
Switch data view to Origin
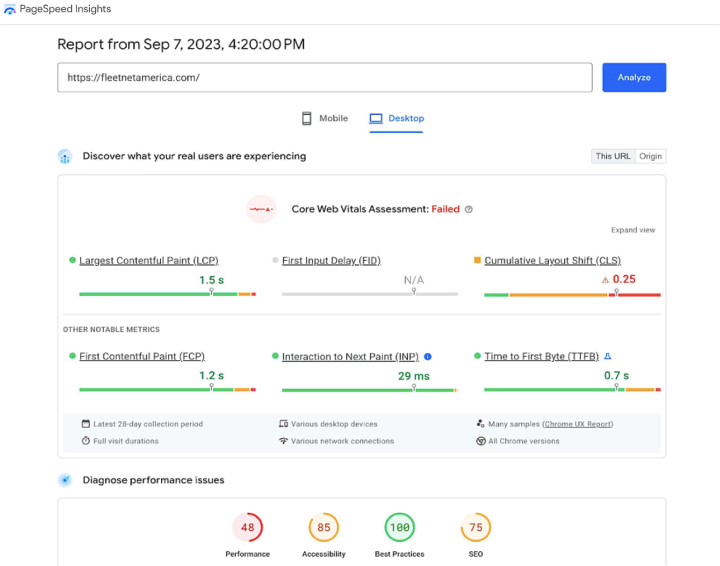[x=651, y=156]
